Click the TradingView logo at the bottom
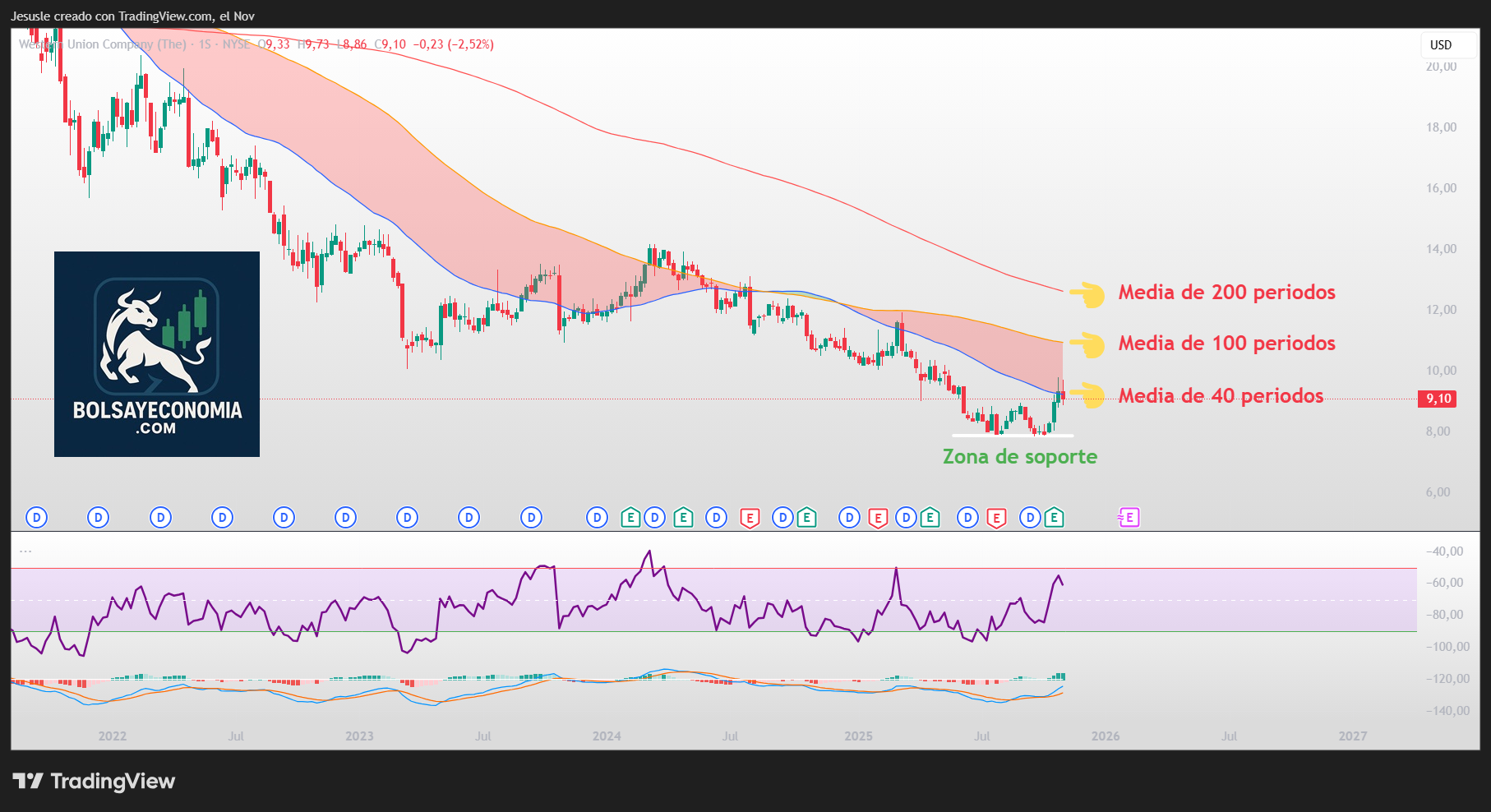 pyautogui.click(x=94, y=781)
